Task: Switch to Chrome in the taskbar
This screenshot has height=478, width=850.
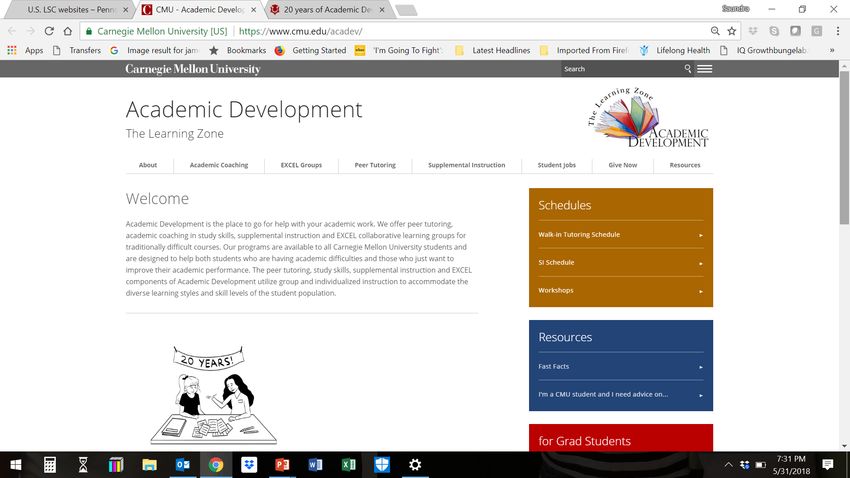Action: point(216,464)
